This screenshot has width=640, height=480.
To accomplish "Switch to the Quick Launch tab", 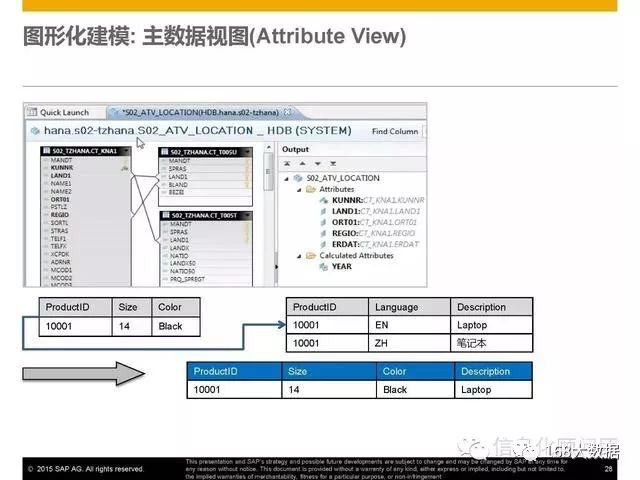I will [64, 113].
